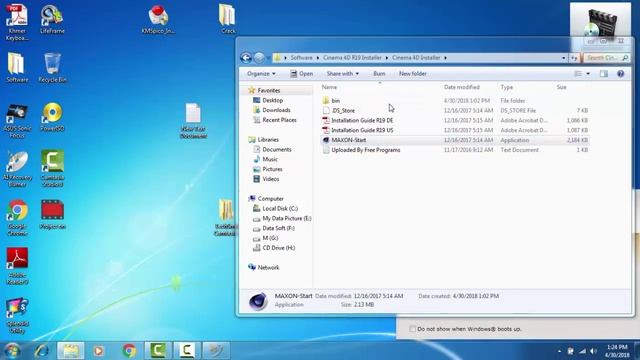Show hidden system tray icons

pyautogui.click(x=559, y=351)
